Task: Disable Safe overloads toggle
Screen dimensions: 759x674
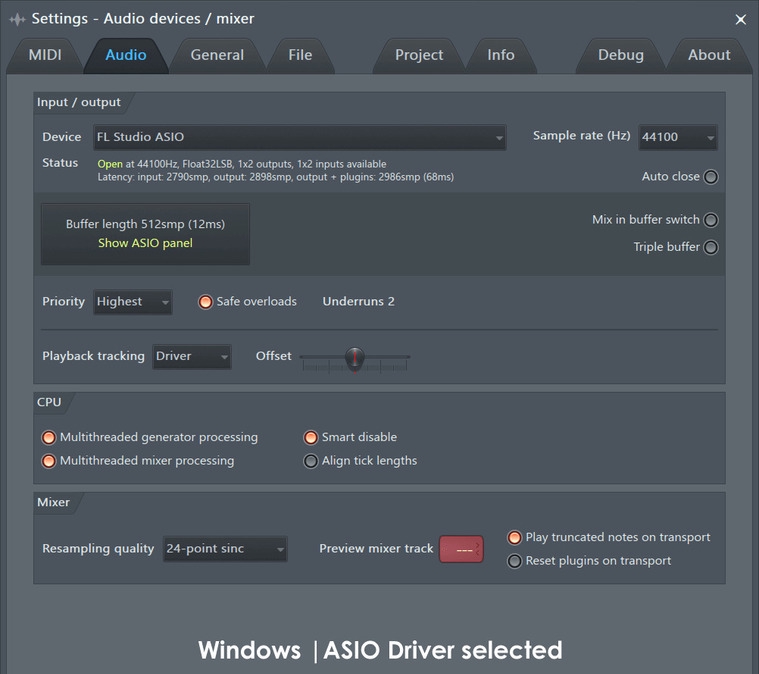Action: [205, 302]
